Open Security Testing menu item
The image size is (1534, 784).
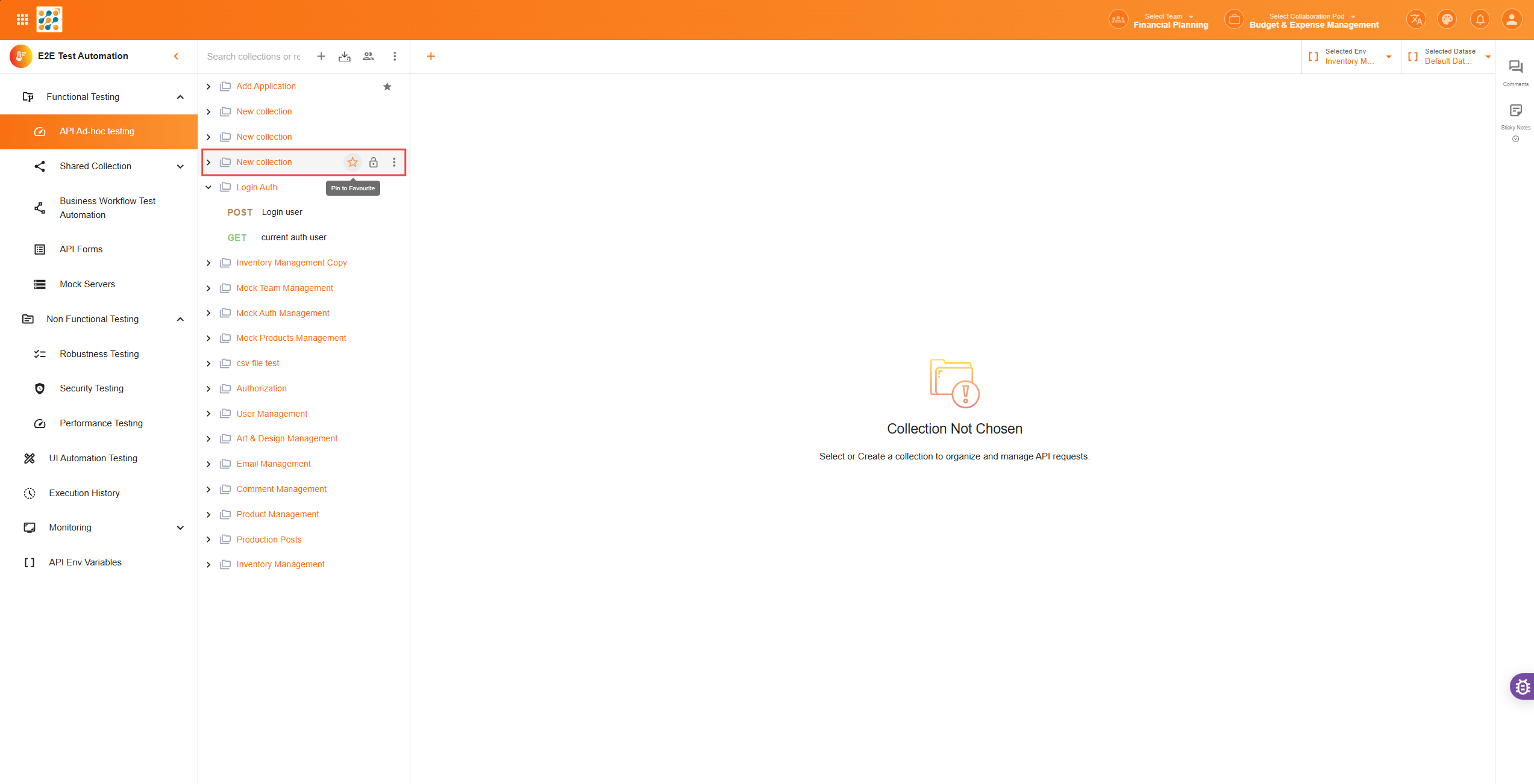pyautogui.click(x=92, y=388)
